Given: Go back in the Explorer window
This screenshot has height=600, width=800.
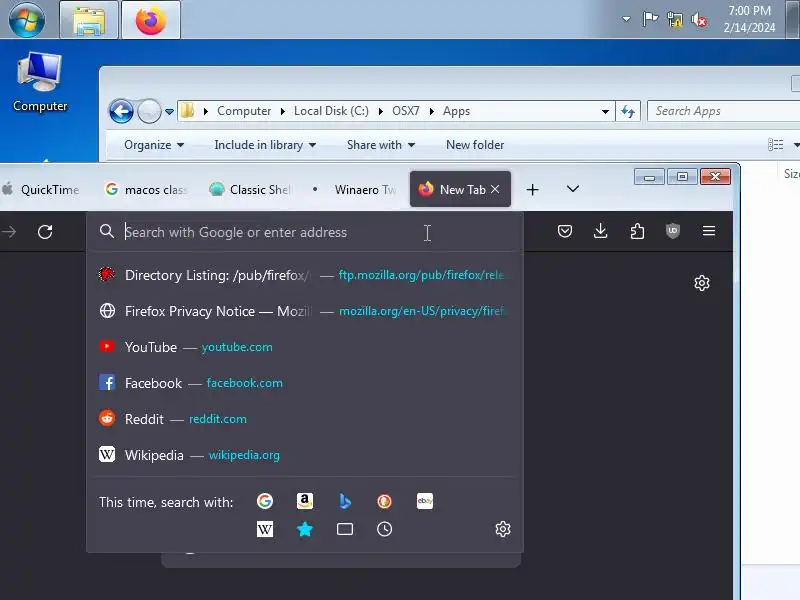Looking at the screenshot, I should (x=121, y=111).
